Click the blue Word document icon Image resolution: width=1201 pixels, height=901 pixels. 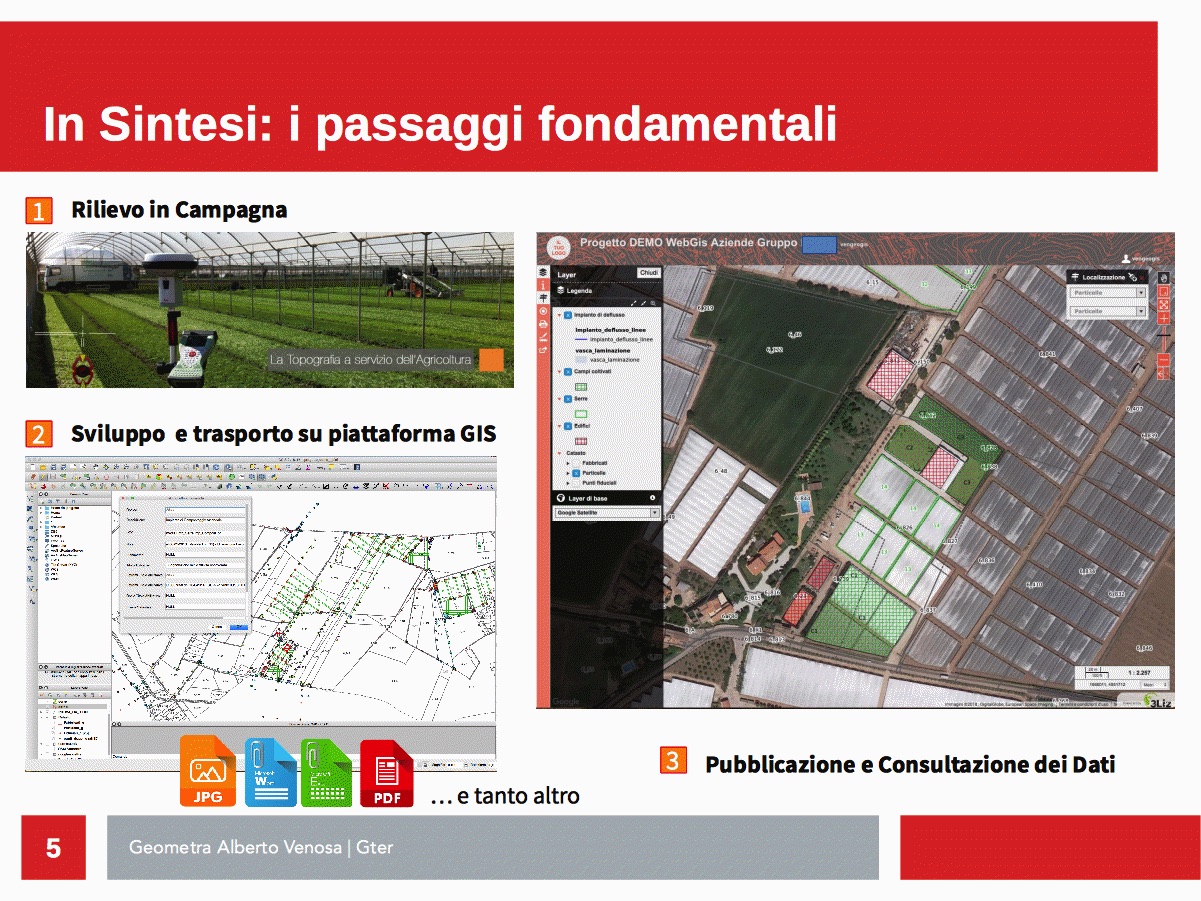(270, 772)
